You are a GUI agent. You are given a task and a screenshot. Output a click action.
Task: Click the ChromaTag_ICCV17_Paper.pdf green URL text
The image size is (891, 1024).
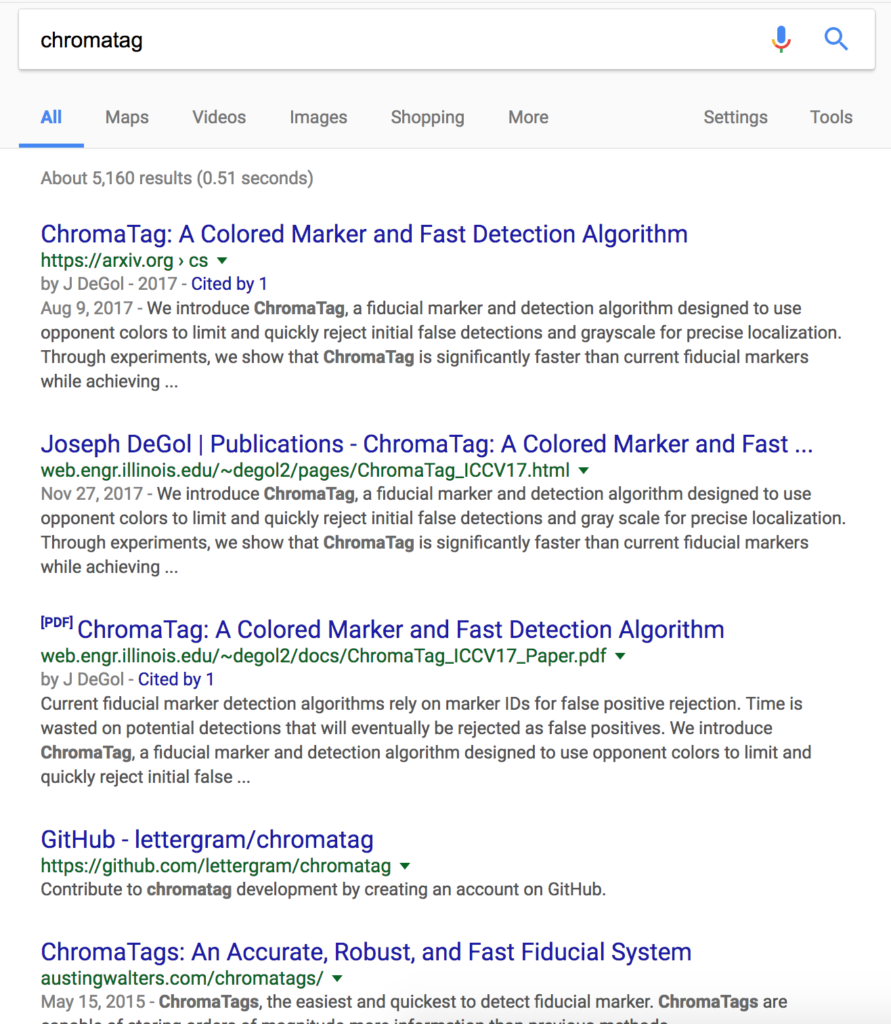coord(323,656)
